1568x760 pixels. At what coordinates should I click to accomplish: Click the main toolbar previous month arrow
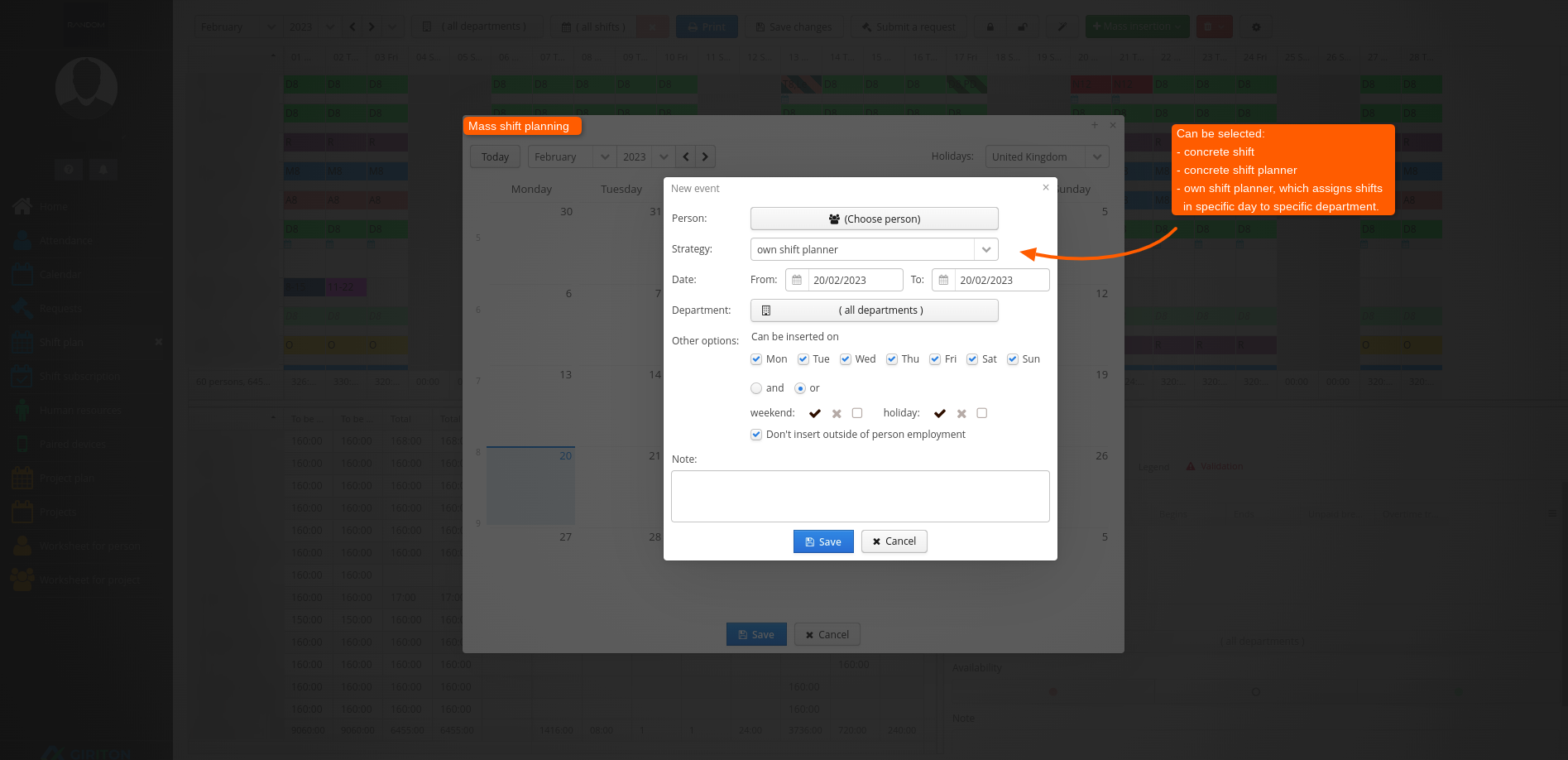[352, 26]
